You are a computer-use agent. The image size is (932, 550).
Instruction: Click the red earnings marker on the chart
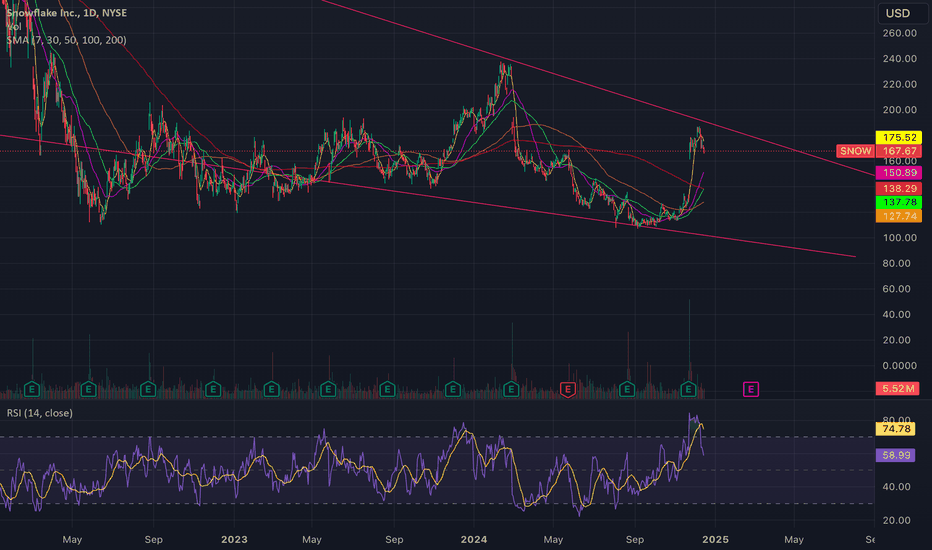568,388
